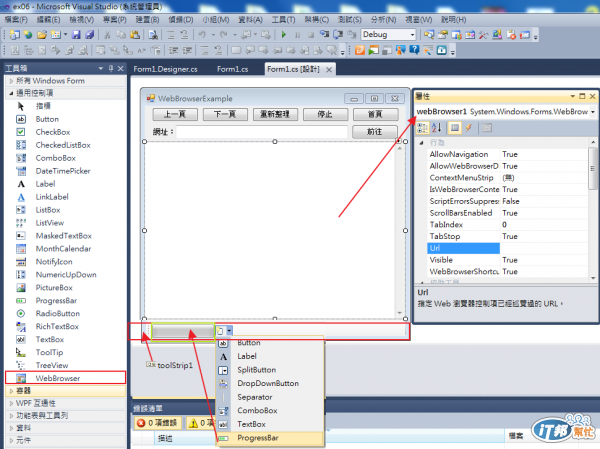Select the 前往 button on the form
The width and height of the screenshot is (600, 449).
coord(375,132)
